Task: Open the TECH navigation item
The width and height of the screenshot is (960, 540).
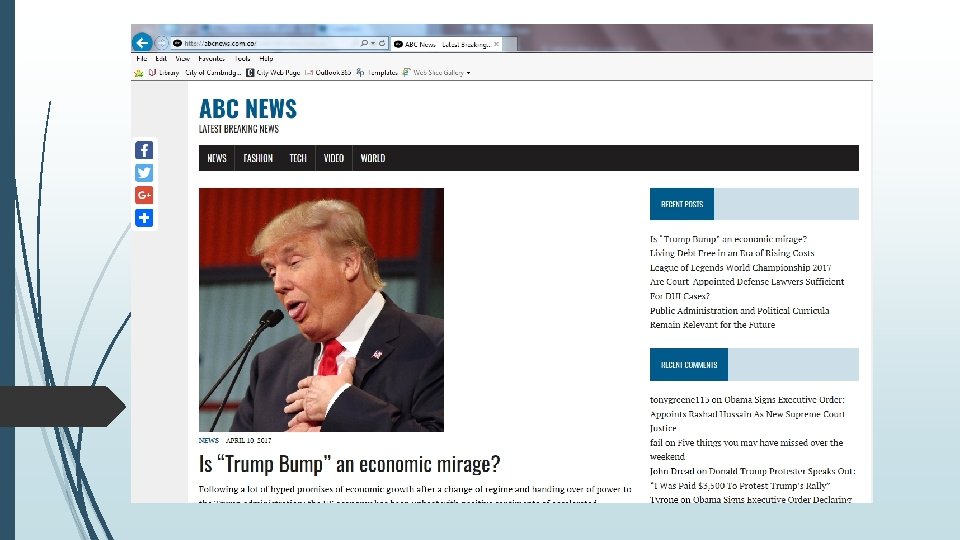Action: [298, 158]
